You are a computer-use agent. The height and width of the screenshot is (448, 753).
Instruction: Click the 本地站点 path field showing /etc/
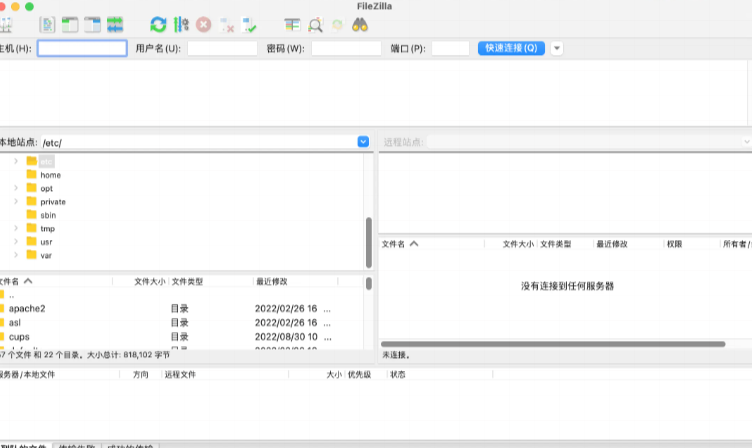(199, 142)
